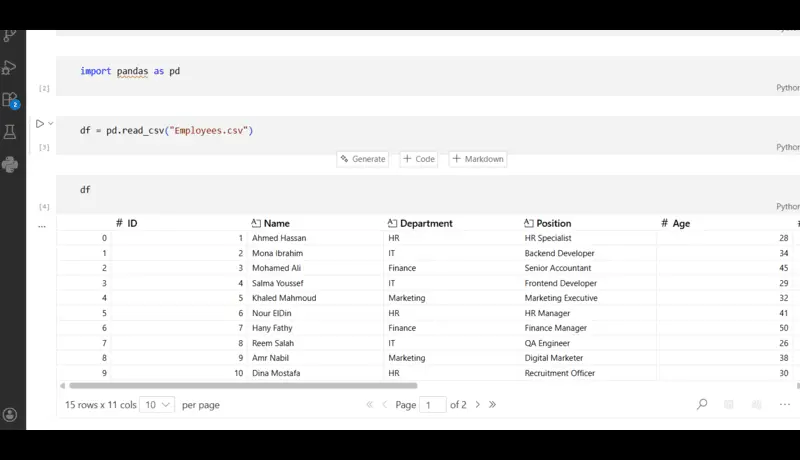
Task: Open Accounts icon at sidebar bottom
Action: (10, 415)
